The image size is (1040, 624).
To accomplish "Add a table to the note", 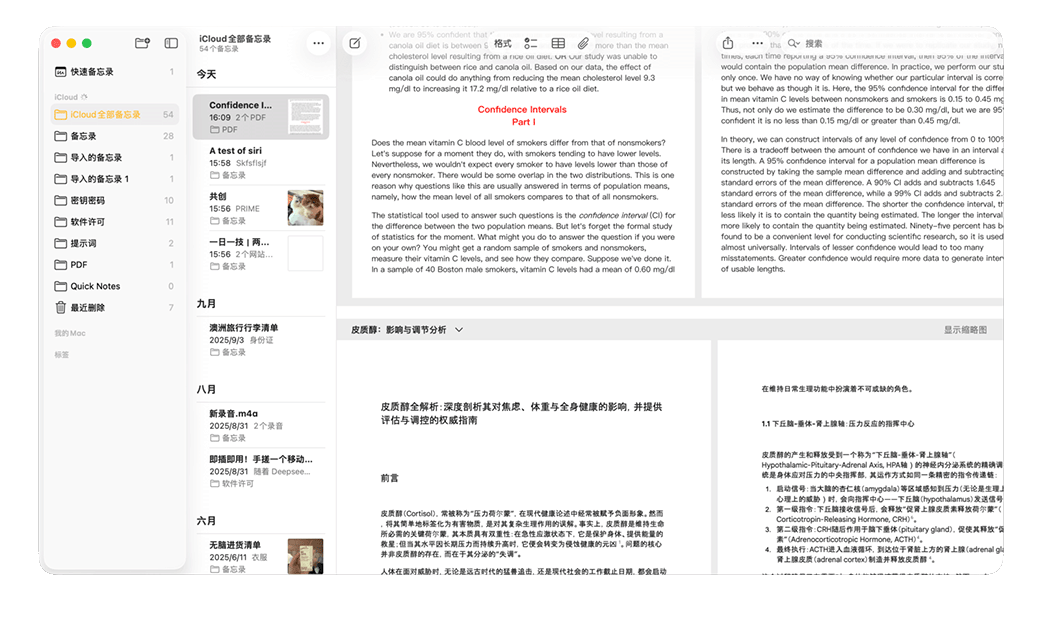I will [x=558, y=44].
